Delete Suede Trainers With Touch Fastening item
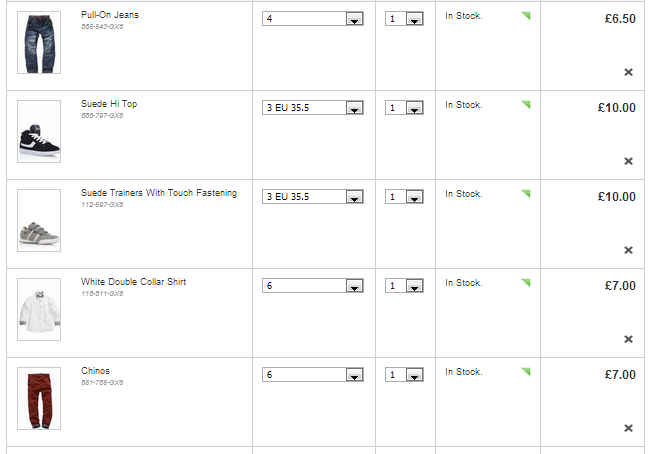This screenshot has height=454, width=663. point(628,250)
